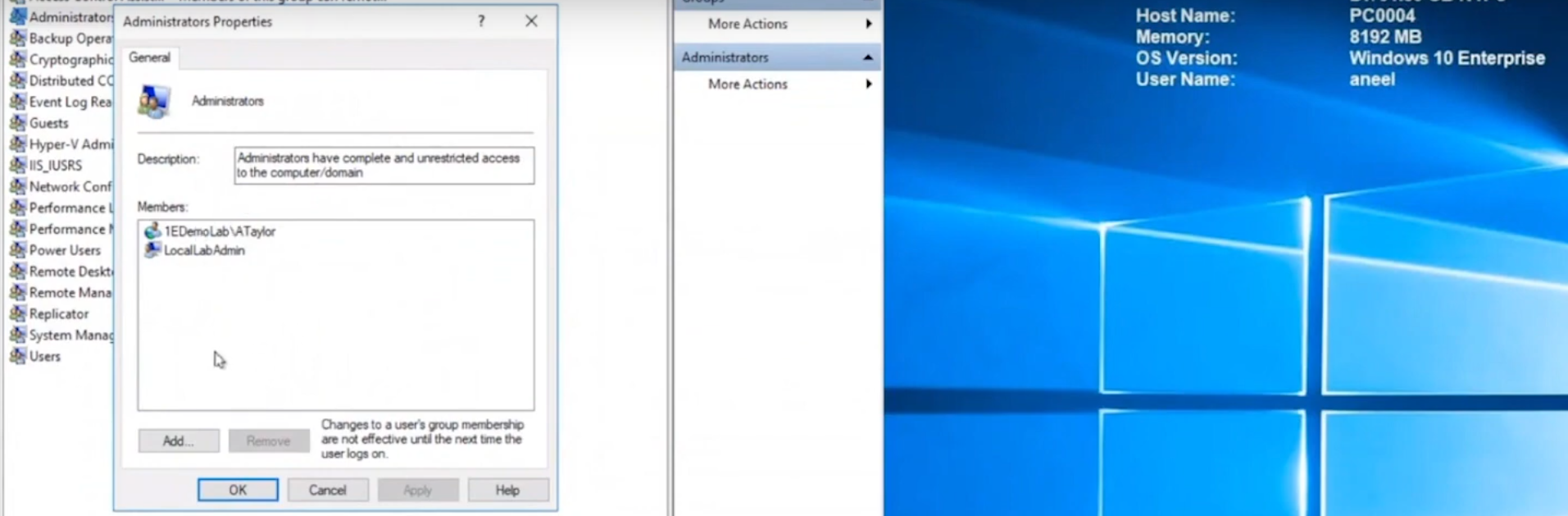
Task: Select the second Performance group row
Action: pyautogui.click(x=61, y=229)
